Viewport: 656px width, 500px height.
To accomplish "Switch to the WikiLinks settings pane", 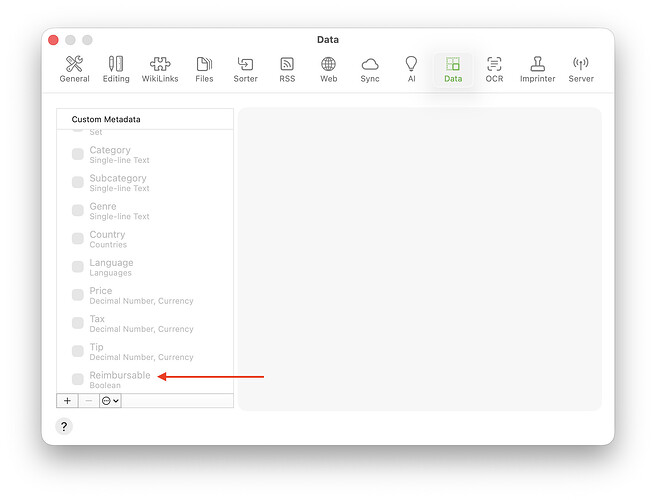I will click(x=160, y=69).
